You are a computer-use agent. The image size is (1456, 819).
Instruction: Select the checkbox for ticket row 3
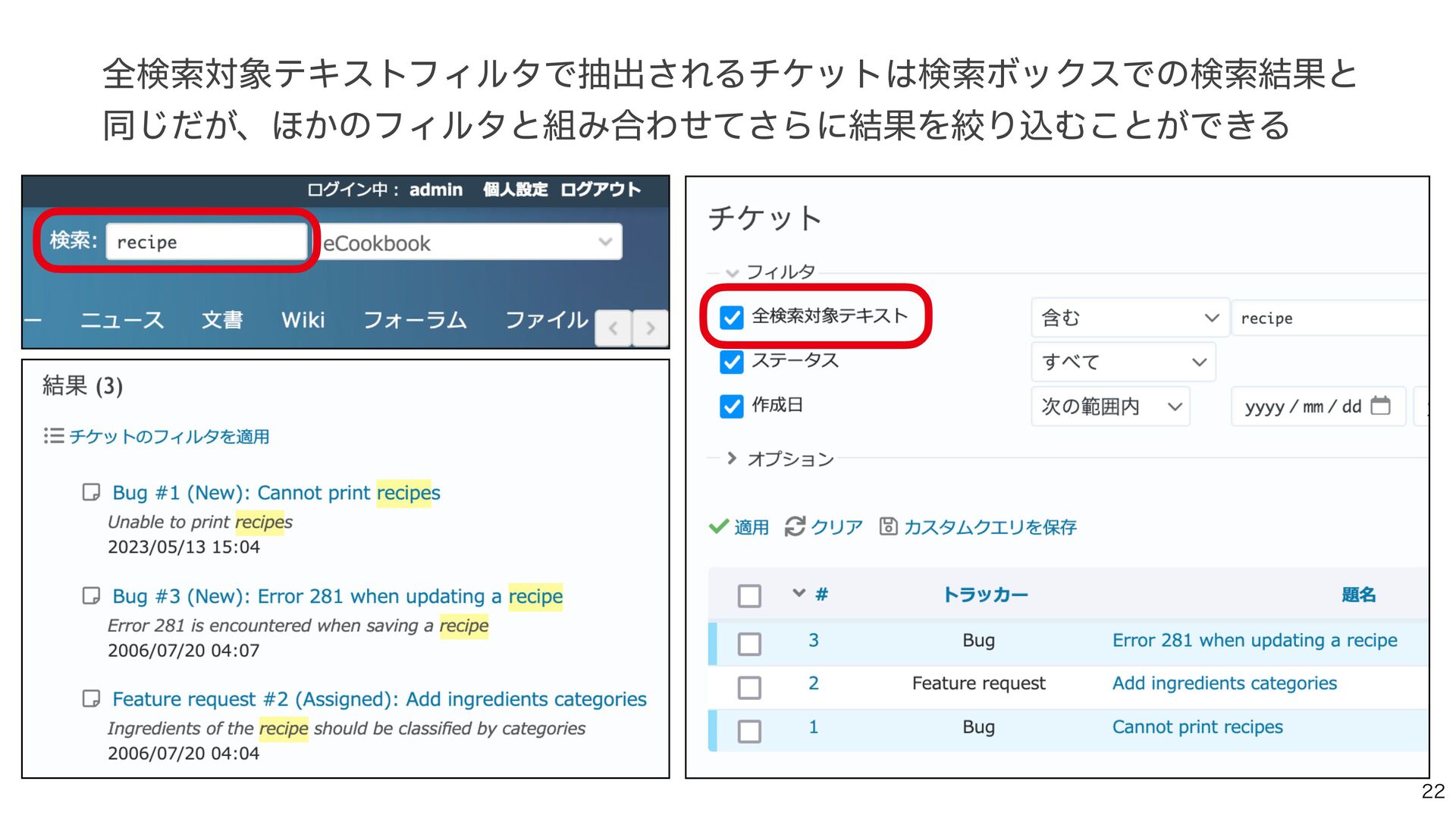tap(749, 644)
